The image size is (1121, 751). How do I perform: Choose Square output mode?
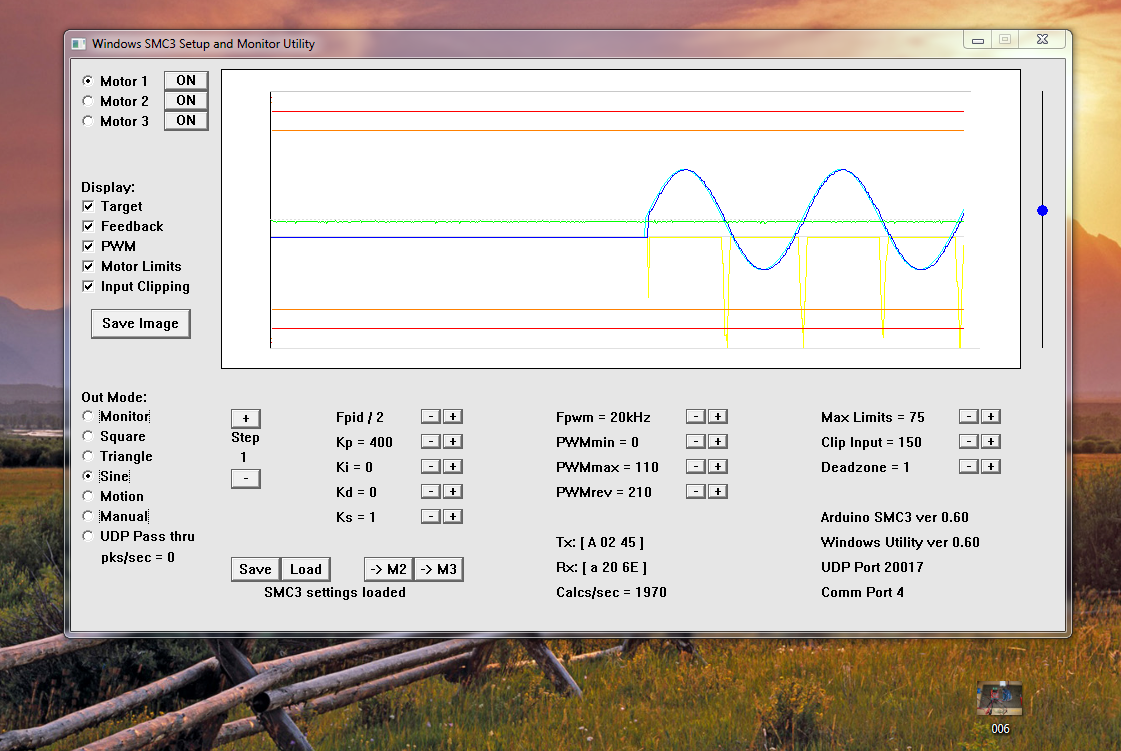(x=88, y=437)
